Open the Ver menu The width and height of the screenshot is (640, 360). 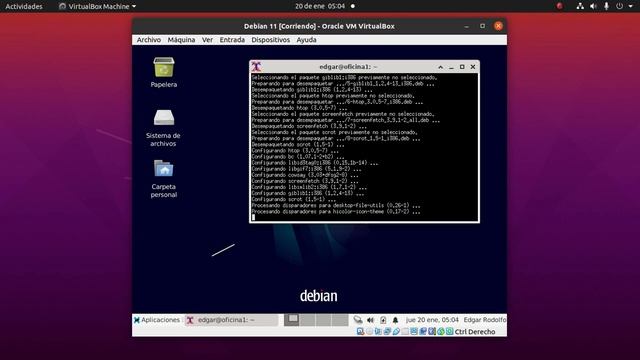[x=207, y=40]
